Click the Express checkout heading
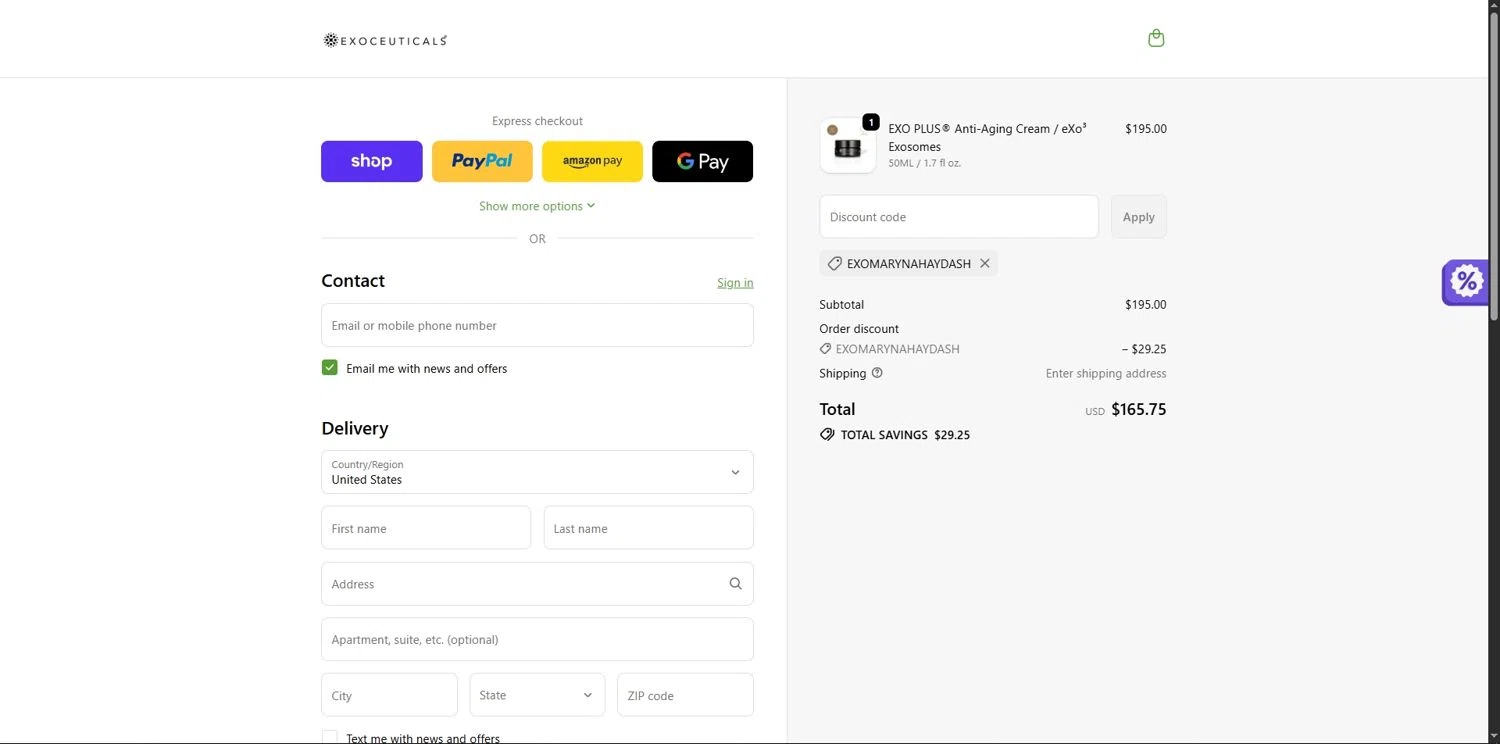This screenshot has height=744, width=1500. (537, 121)
